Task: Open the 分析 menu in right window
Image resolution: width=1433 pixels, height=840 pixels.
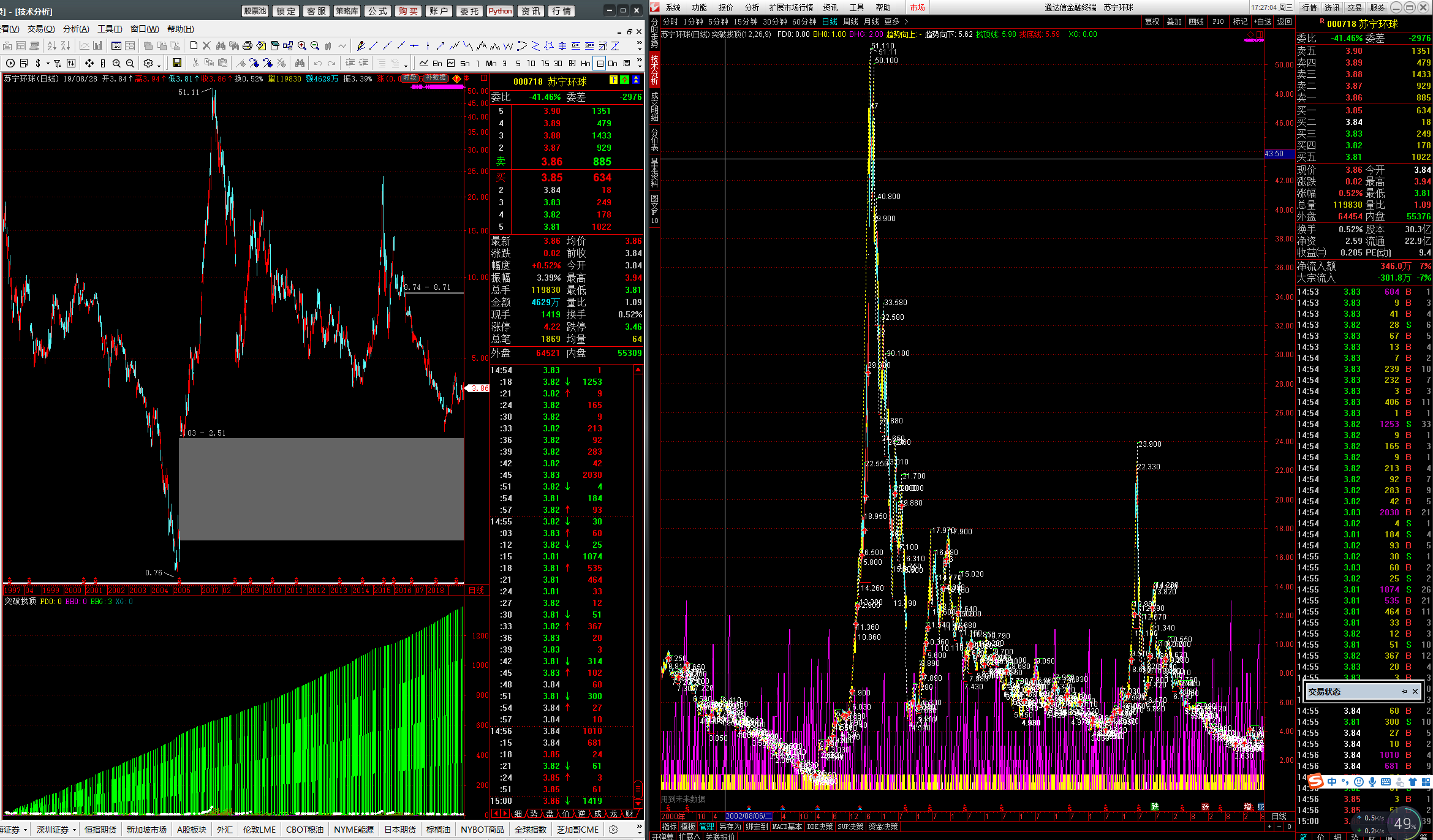Action: [752, 7]
